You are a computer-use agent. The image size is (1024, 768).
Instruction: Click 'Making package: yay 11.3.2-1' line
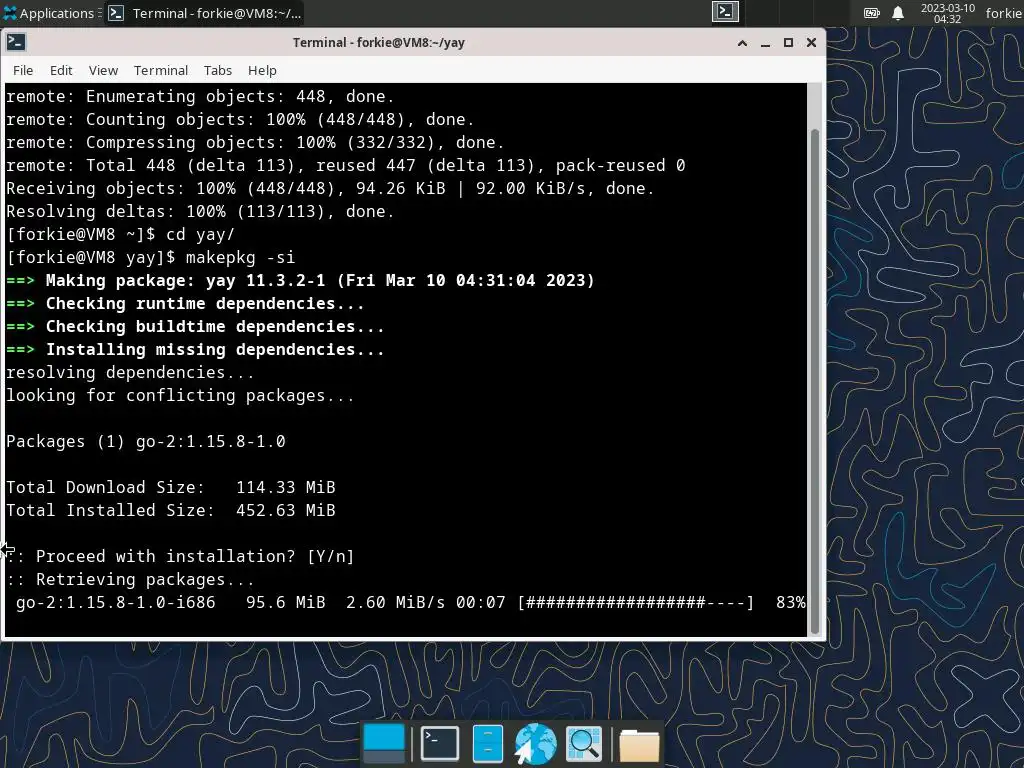[x=300, y=280]
